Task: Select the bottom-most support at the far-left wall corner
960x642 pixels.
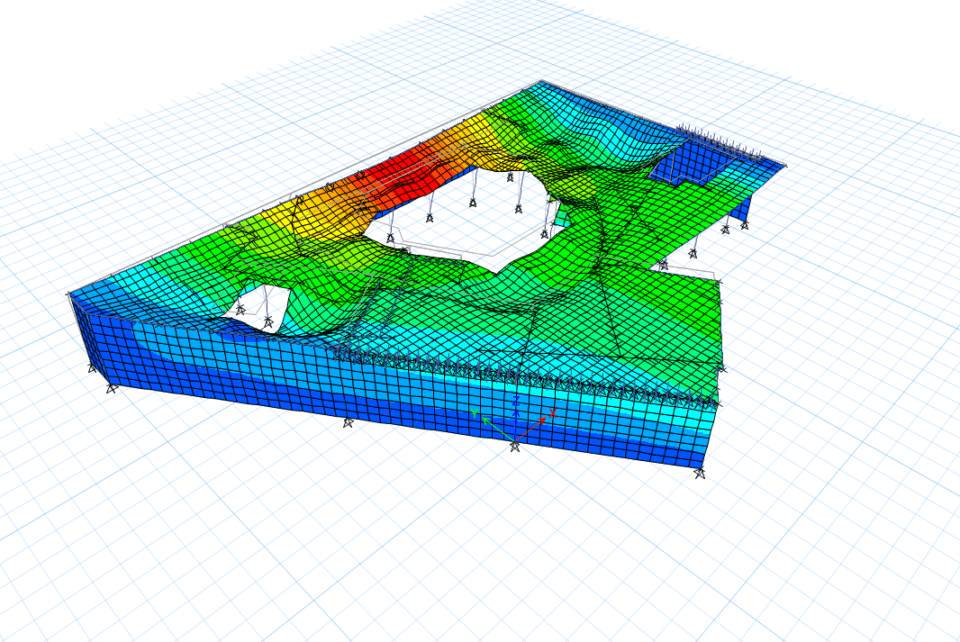Action: coord(111,387)
